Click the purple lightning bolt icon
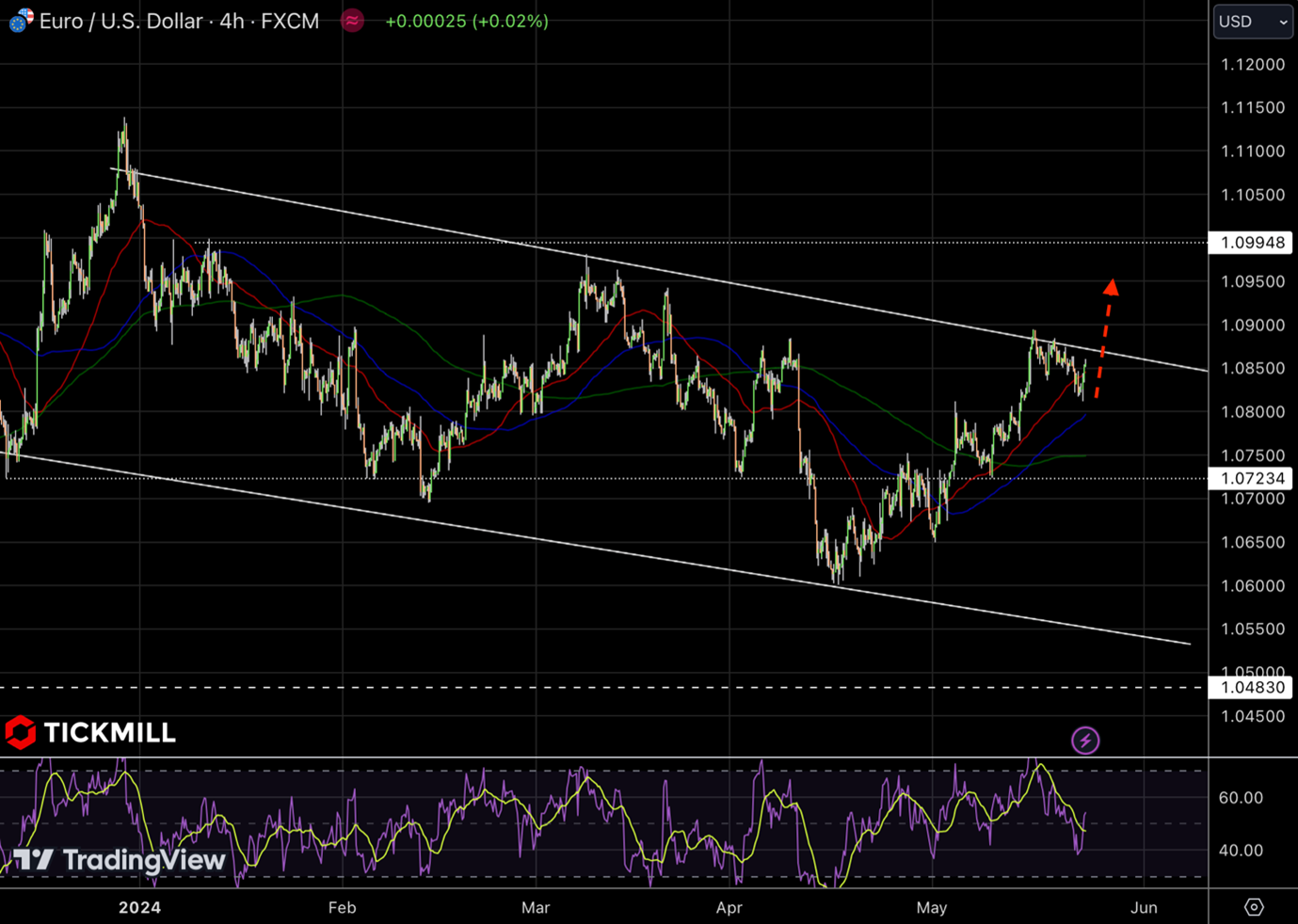This screenshot has width=1298, height=924. tap(1085, 741)
